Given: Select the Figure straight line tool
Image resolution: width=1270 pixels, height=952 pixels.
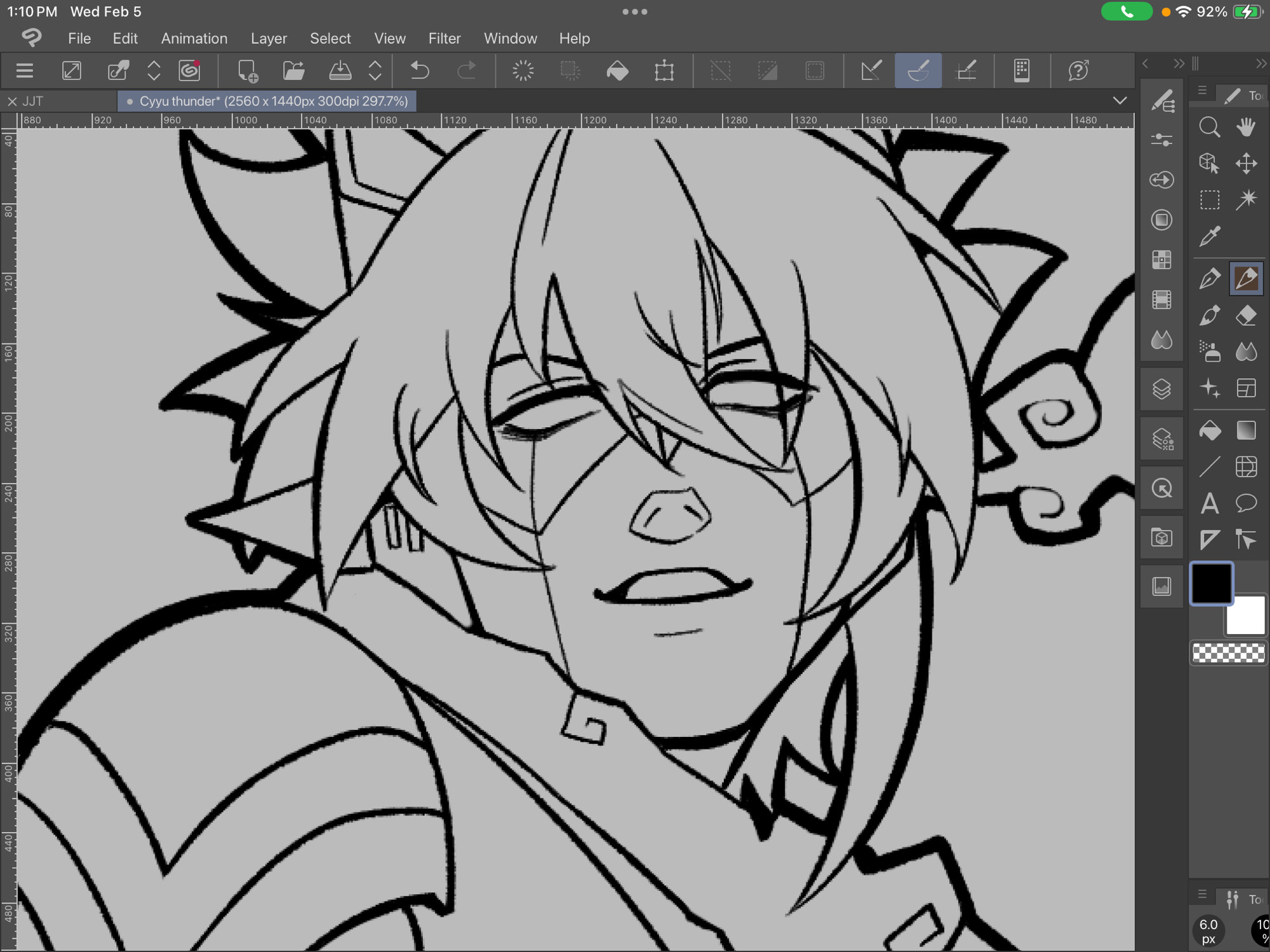Looking at the screenshot, I should coord(1210,467).
